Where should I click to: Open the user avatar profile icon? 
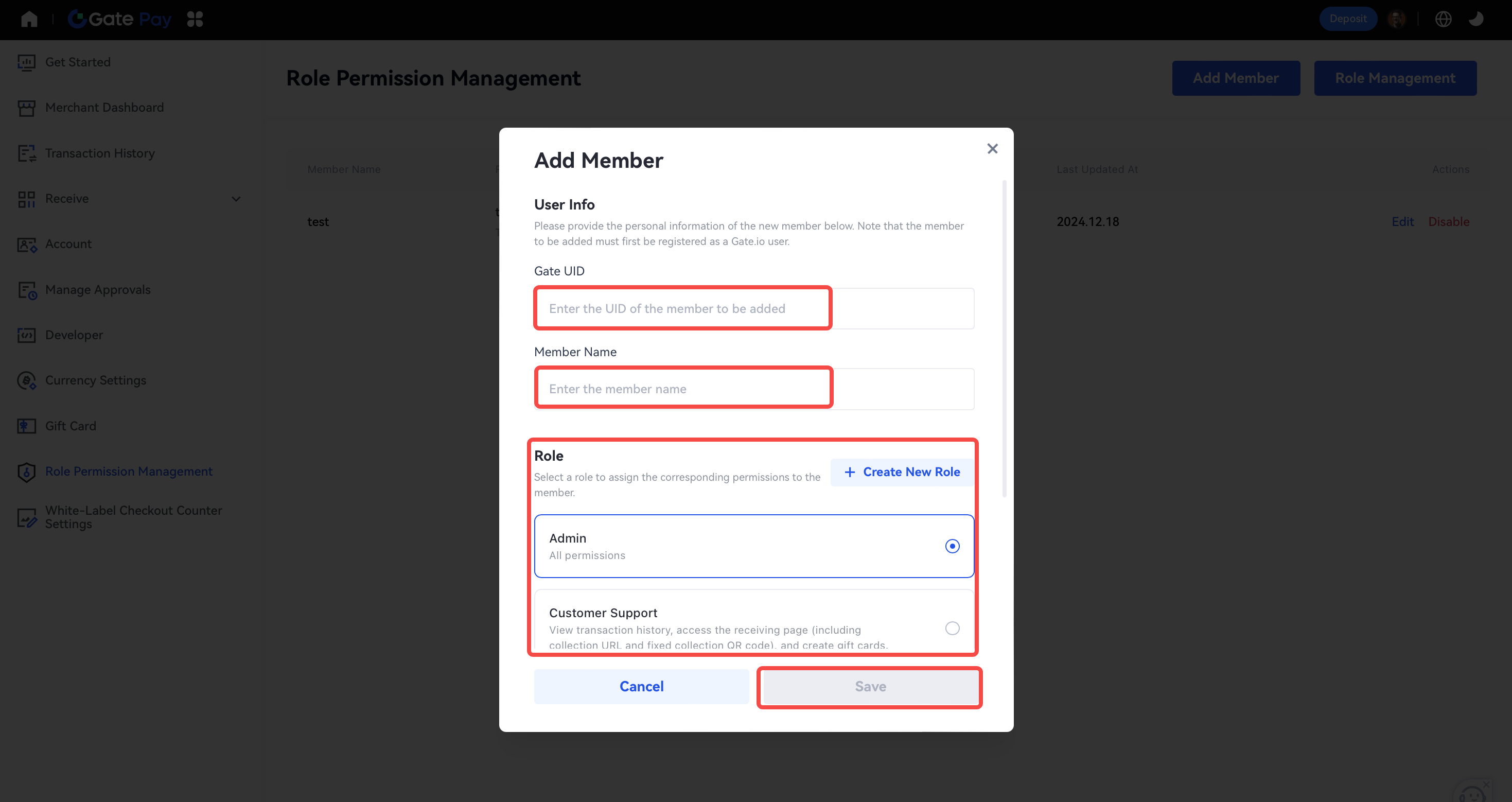(1396, 20)
